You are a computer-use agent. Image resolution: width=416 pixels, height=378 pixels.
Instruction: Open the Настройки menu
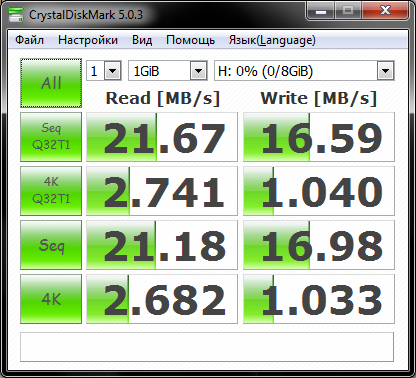[x=88, y=40]
